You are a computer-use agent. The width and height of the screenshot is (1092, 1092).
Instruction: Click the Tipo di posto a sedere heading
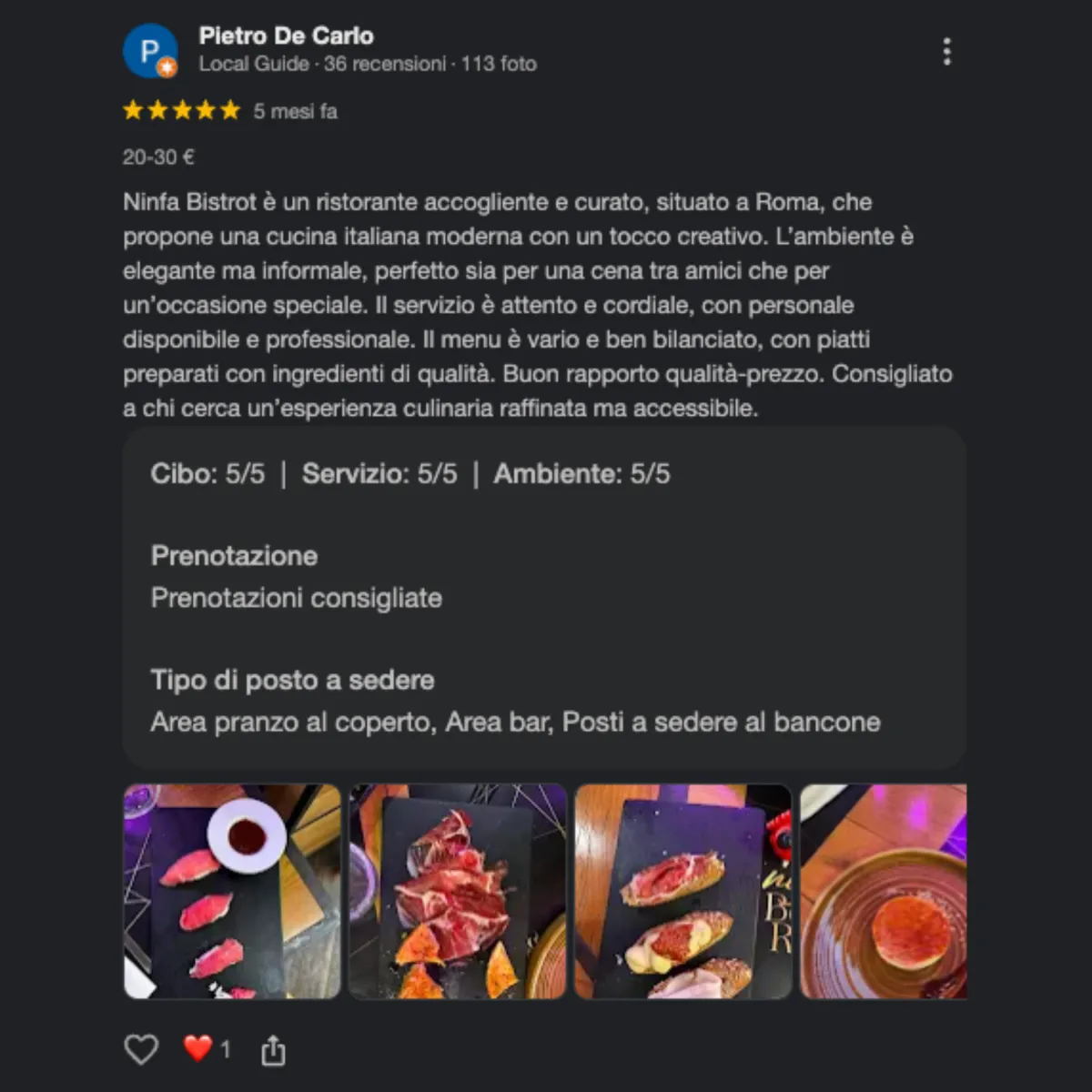point(292,680)
